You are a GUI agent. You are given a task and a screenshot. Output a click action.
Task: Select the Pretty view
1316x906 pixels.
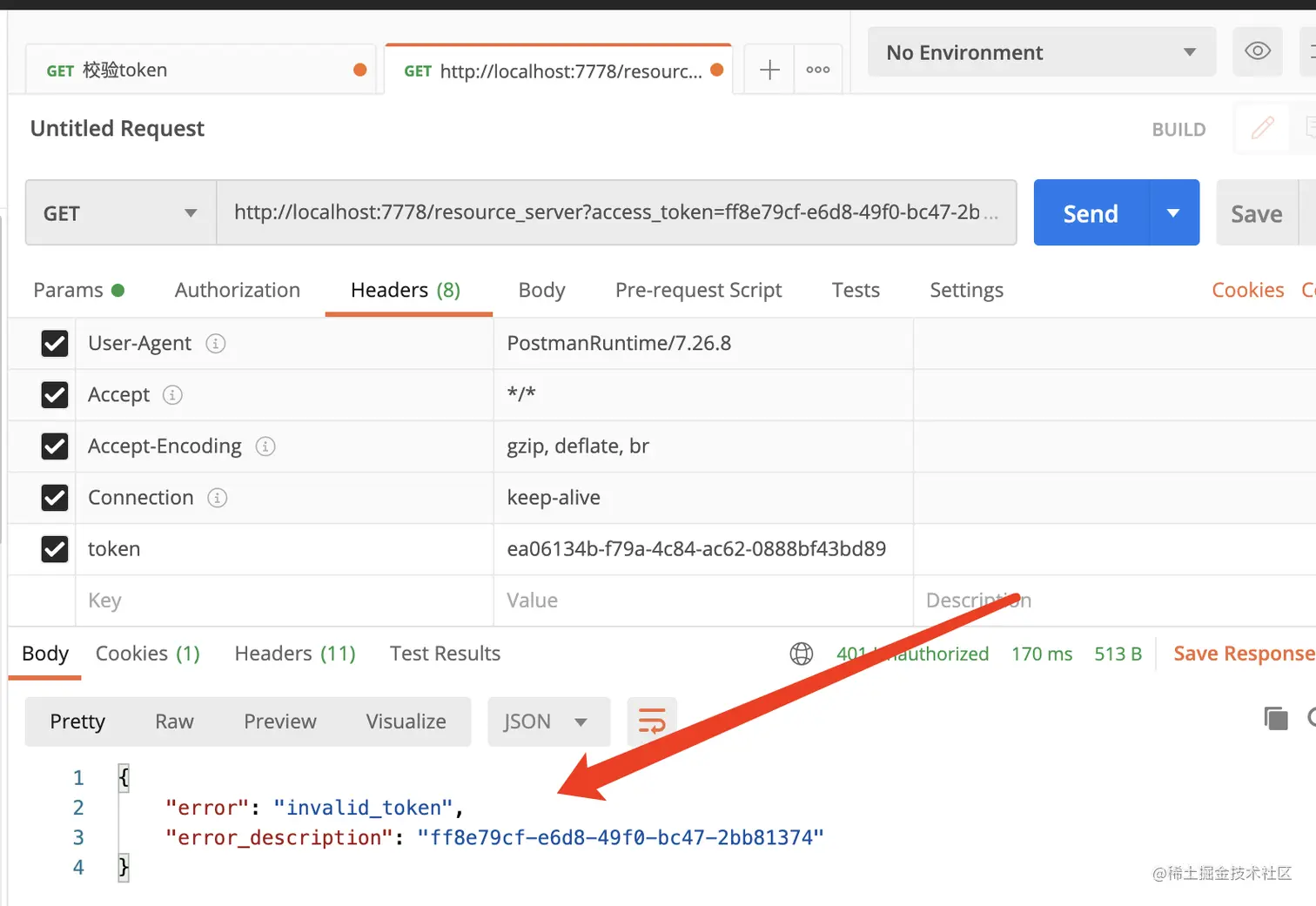tap(77, 721)
